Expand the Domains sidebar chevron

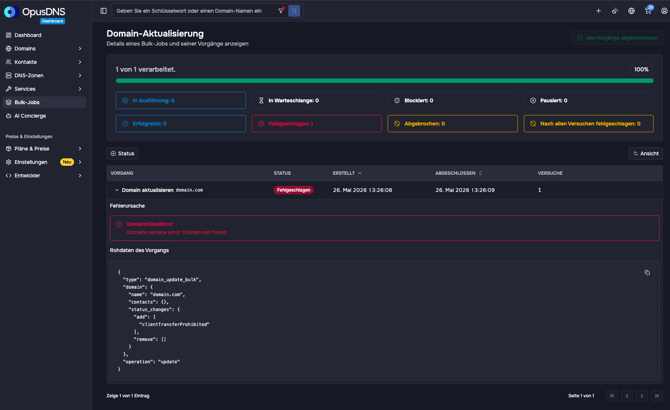click(x=80, y=49)
